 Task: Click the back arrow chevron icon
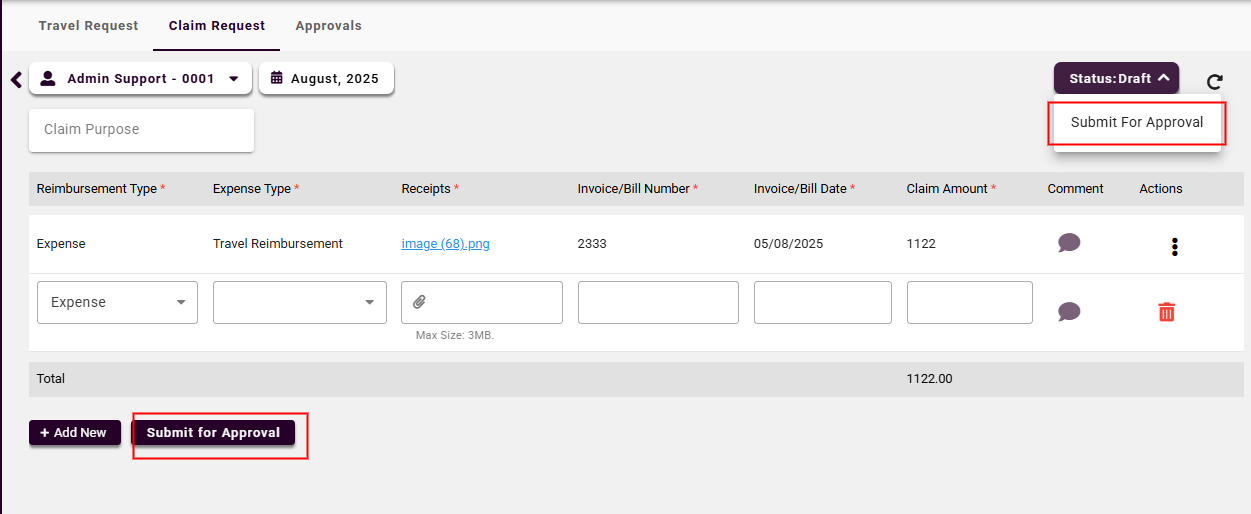point(16,79)
